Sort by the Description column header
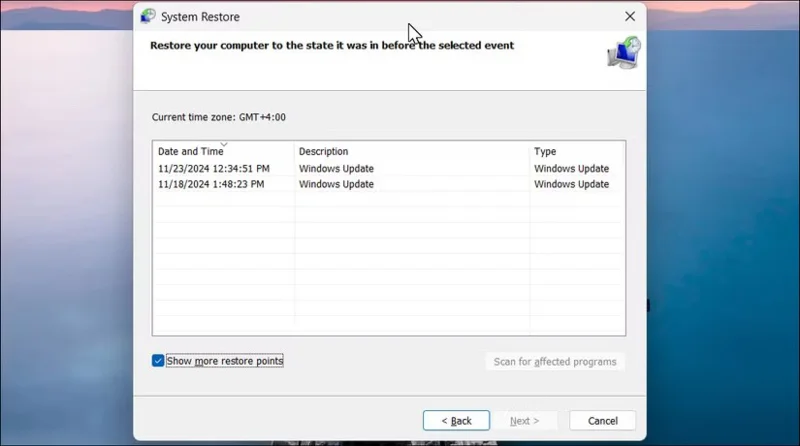Image resolution: width=800 pixels, height=446 pixels. 324,152
